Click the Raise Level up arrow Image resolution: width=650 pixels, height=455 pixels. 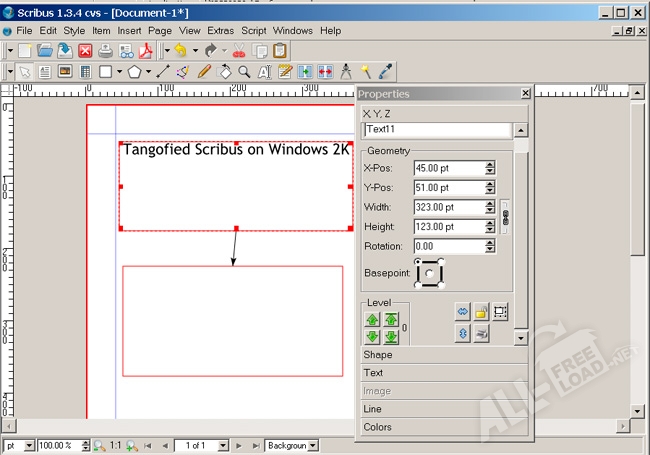[372, 319]
